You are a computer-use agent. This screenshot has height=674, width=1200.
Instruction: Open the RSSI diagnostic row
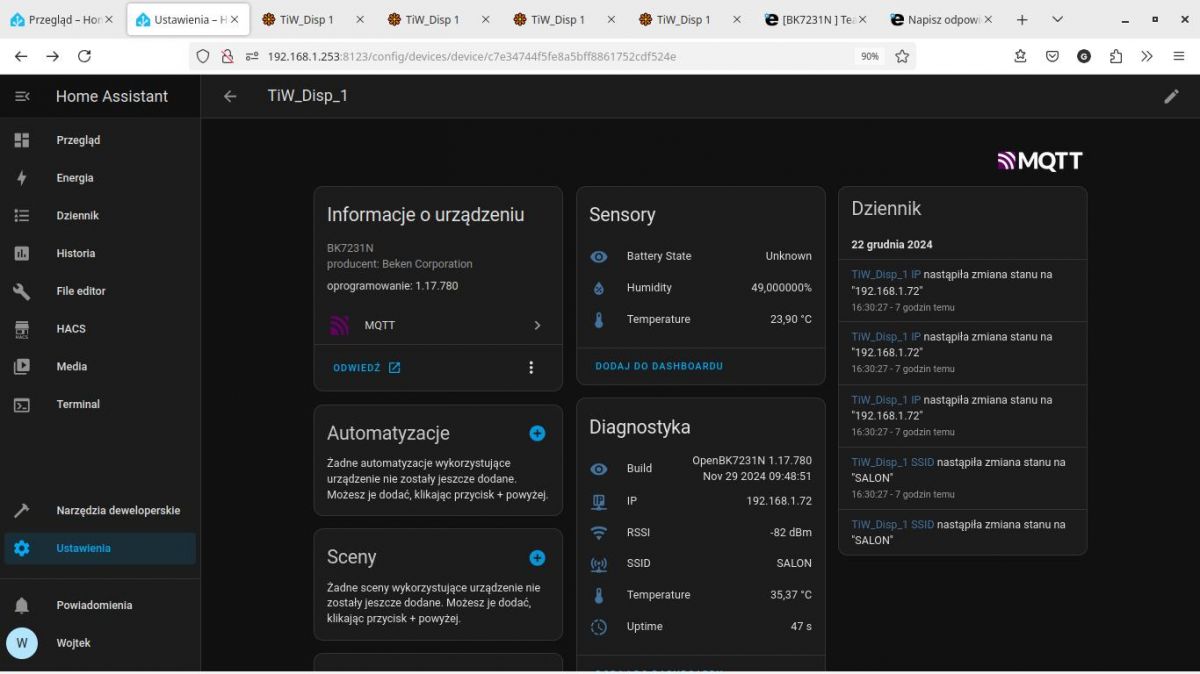(x=700, y=532)
